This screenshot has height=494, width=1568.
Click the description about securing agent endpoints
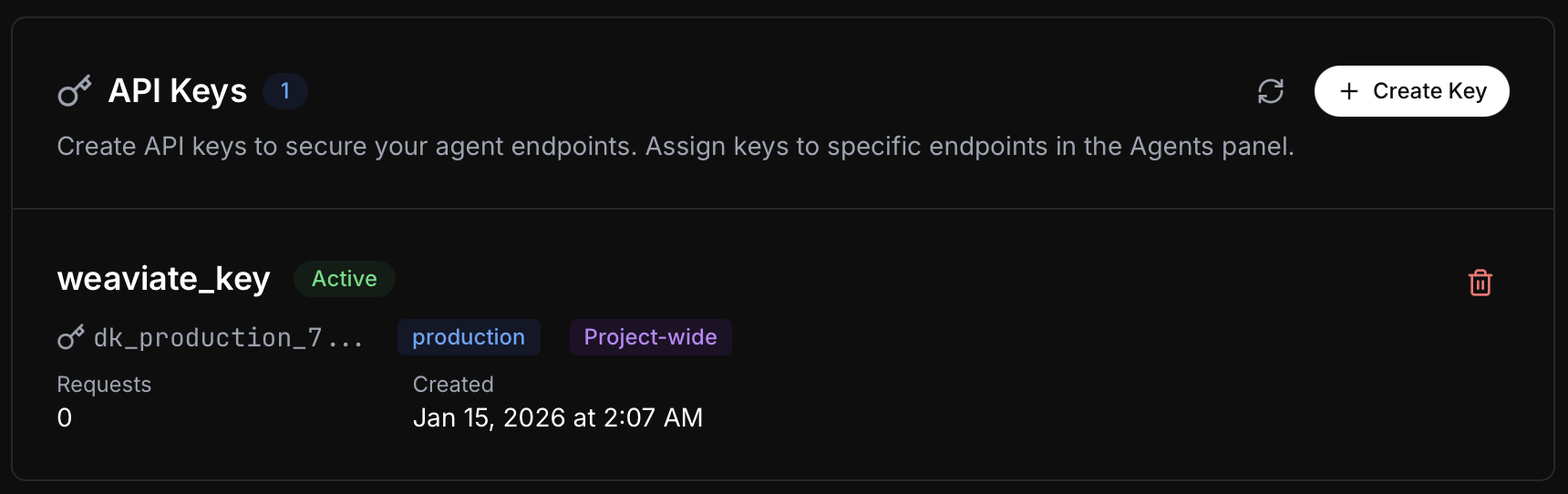click(675, 146)
